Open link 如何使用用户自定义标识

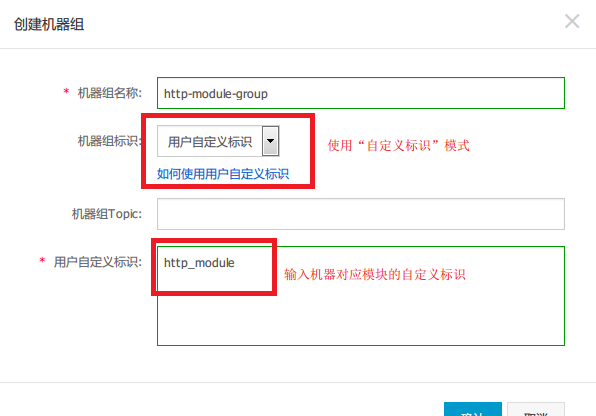point(223,174)
